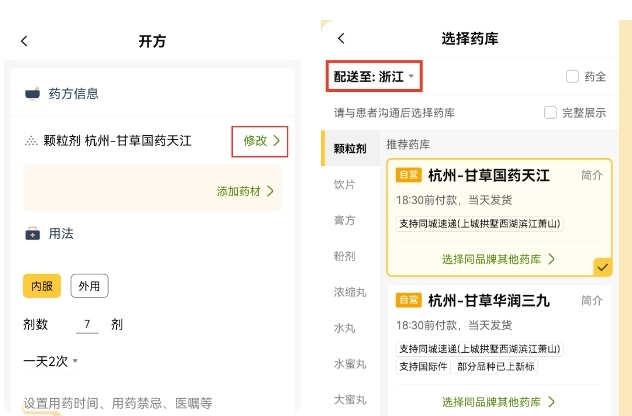Open the 配送至 浙江 region dropdown
The height and width of the screenshot is (416, 632).
pos(371,76)
